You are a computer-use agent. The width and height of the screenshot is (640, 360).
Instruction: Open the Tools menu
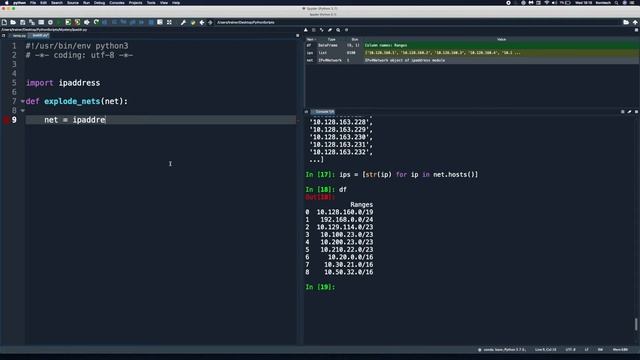point(151,2)
